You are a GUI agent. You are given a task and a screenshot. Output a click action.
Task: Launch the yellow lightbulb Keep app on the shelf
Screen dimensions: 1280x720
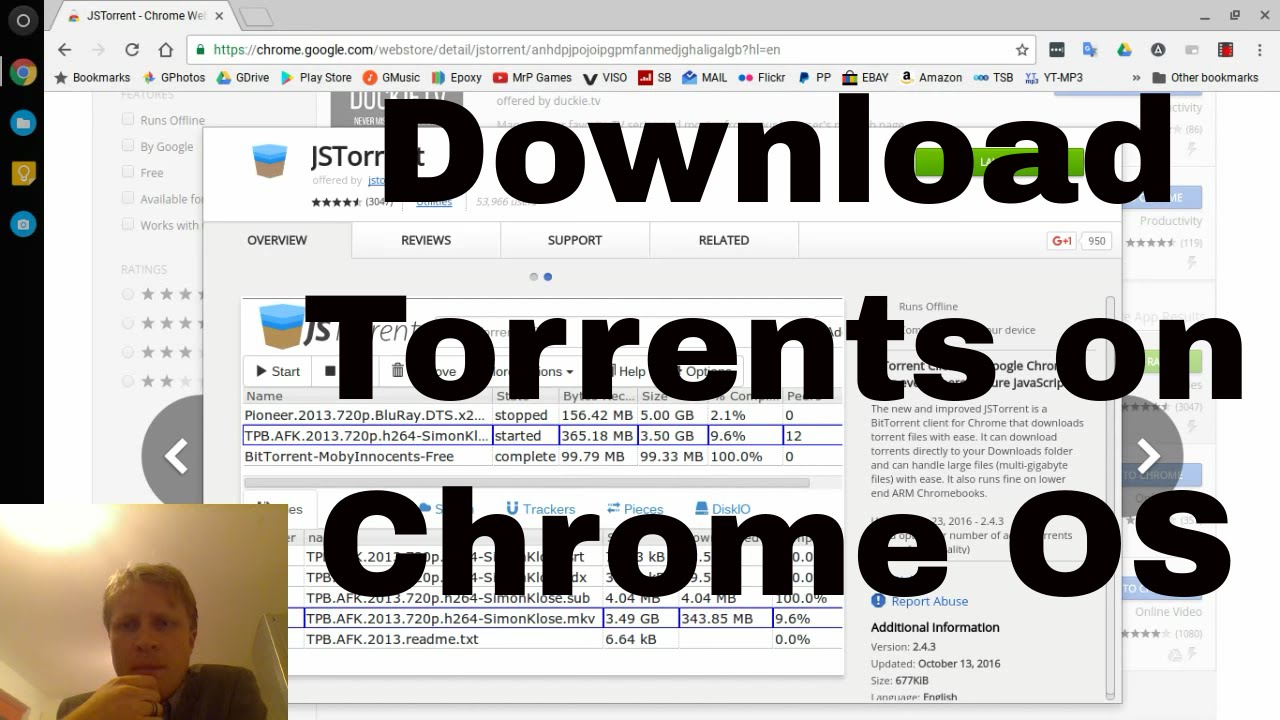pos(22,173)
